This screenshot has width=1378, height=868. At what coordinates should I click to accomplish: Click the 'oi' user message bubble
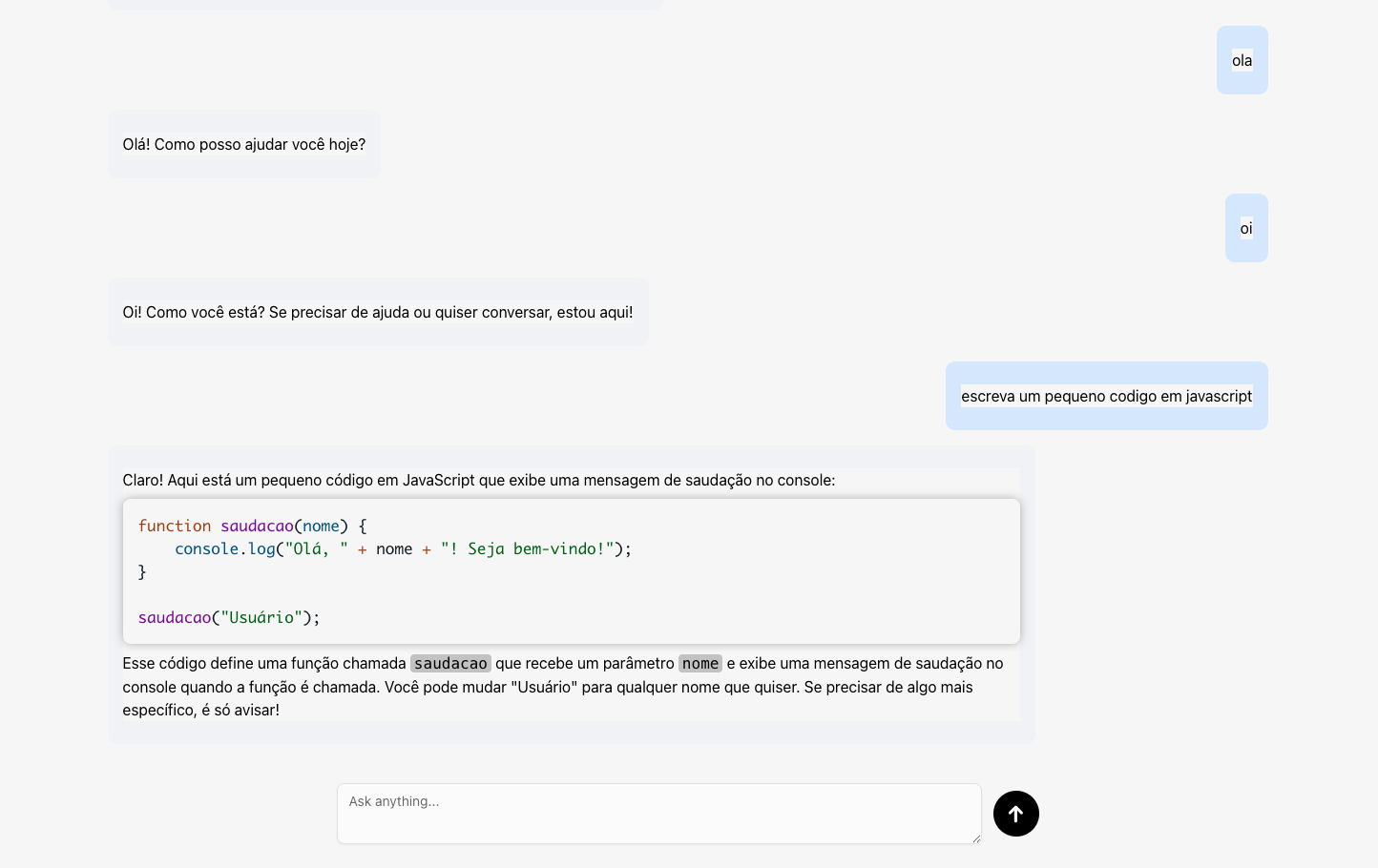tap(1246, 228)
